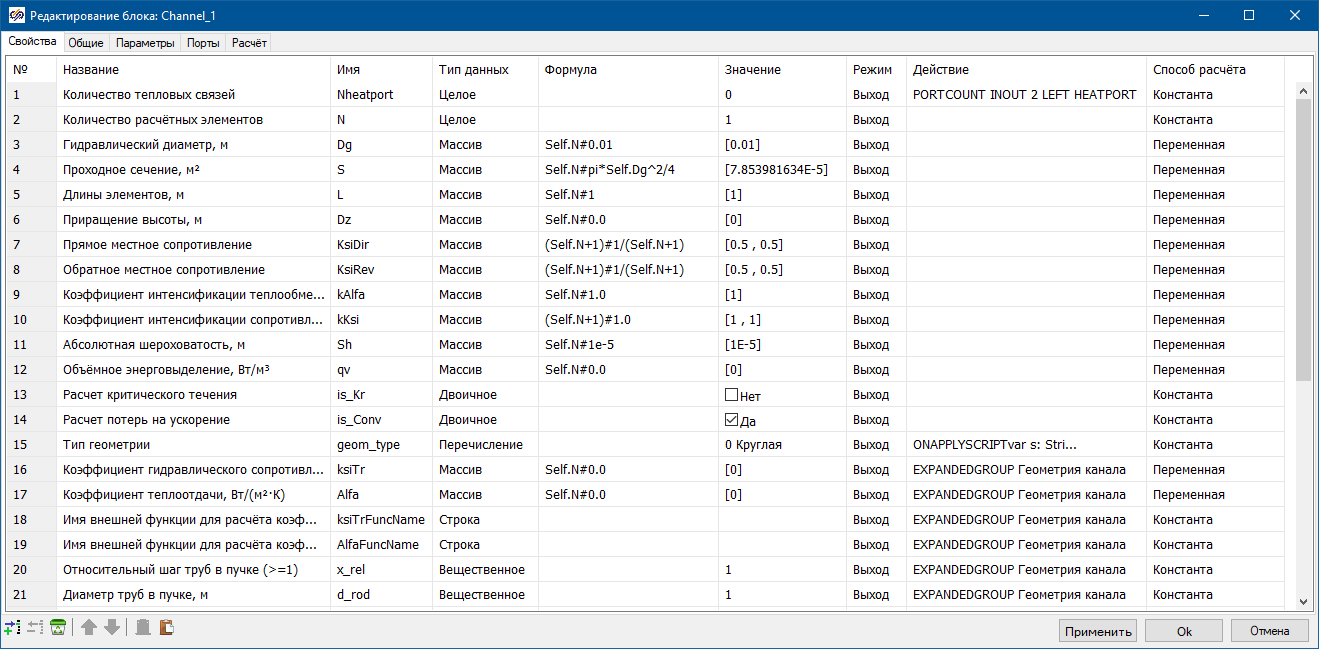The height and width of the screenshot is (649, 1319).
Task: Click the remove row icon in bottom toolbar
Action: (x=35, y=628)
